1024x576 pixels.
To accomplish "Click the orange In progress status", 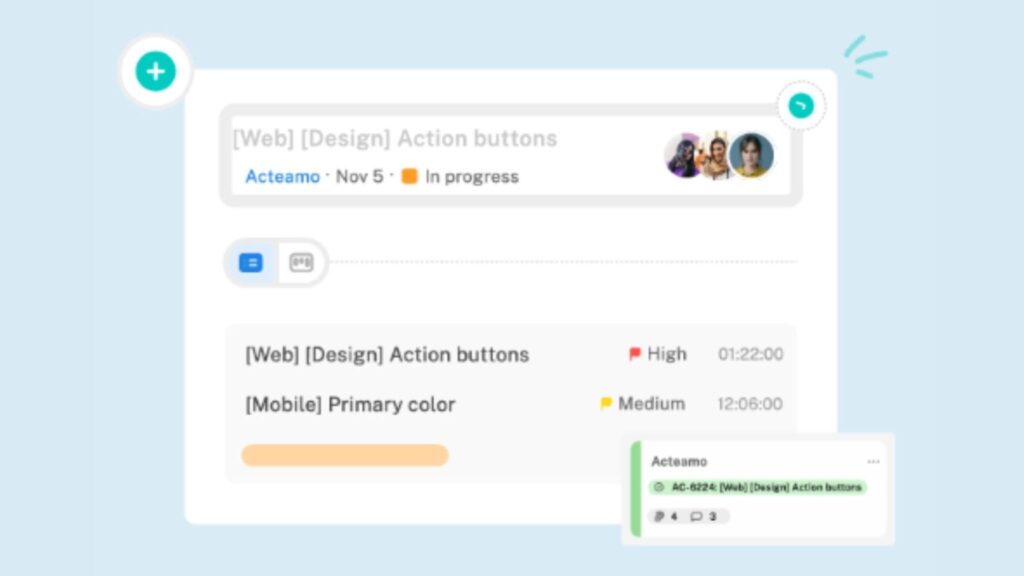I will (x=460, y=177).
